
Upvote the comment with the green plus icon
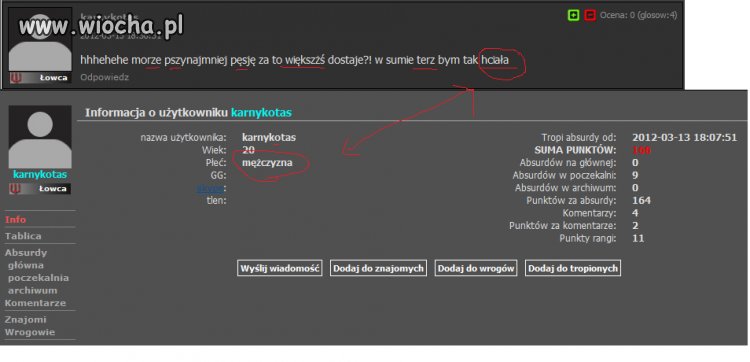point(573,15)
